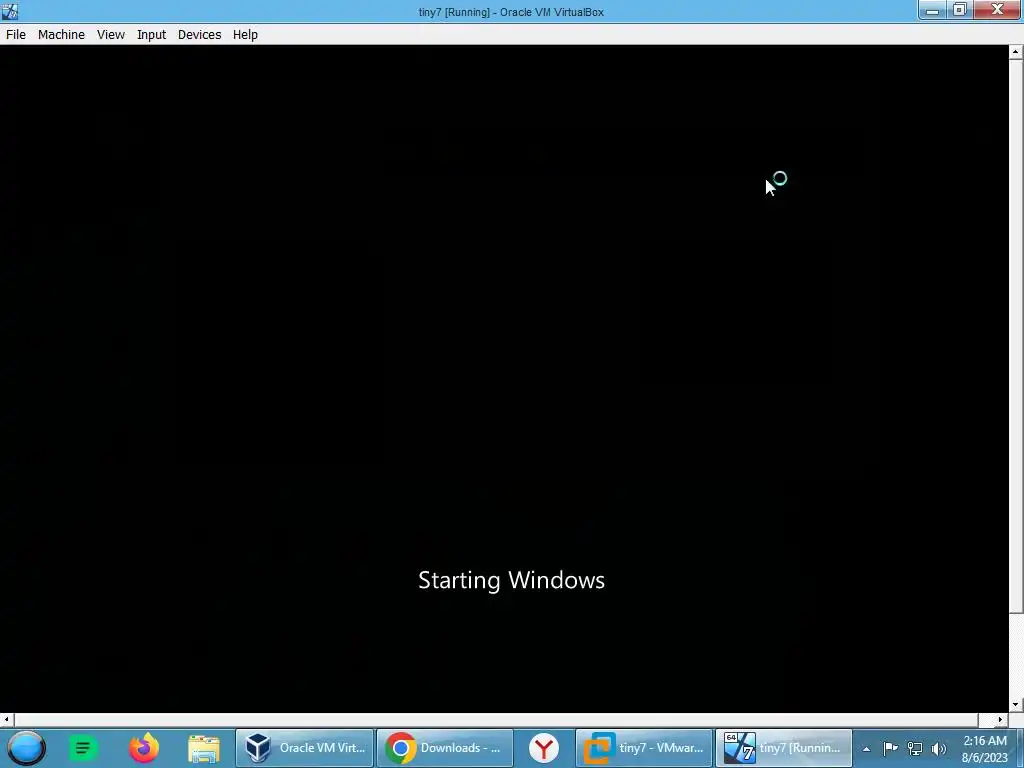Open the Action Center flag icon

click(x=890, y=748)
